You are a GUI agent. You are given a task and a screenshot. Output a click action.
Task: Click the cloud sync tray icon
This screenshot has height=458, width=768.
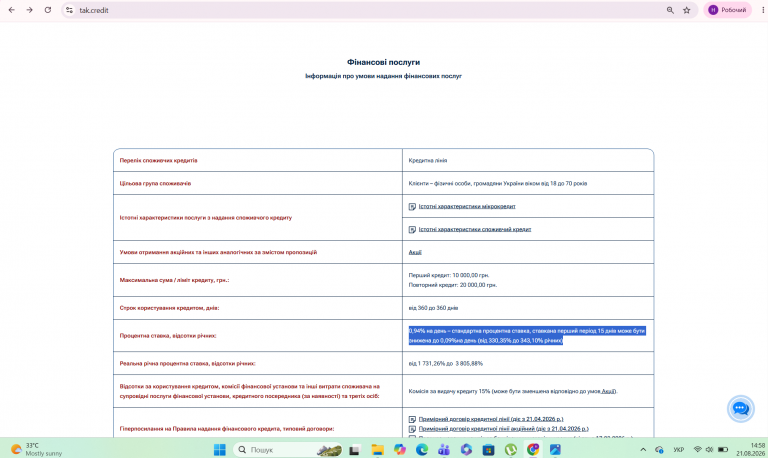[x=659, y=449]
